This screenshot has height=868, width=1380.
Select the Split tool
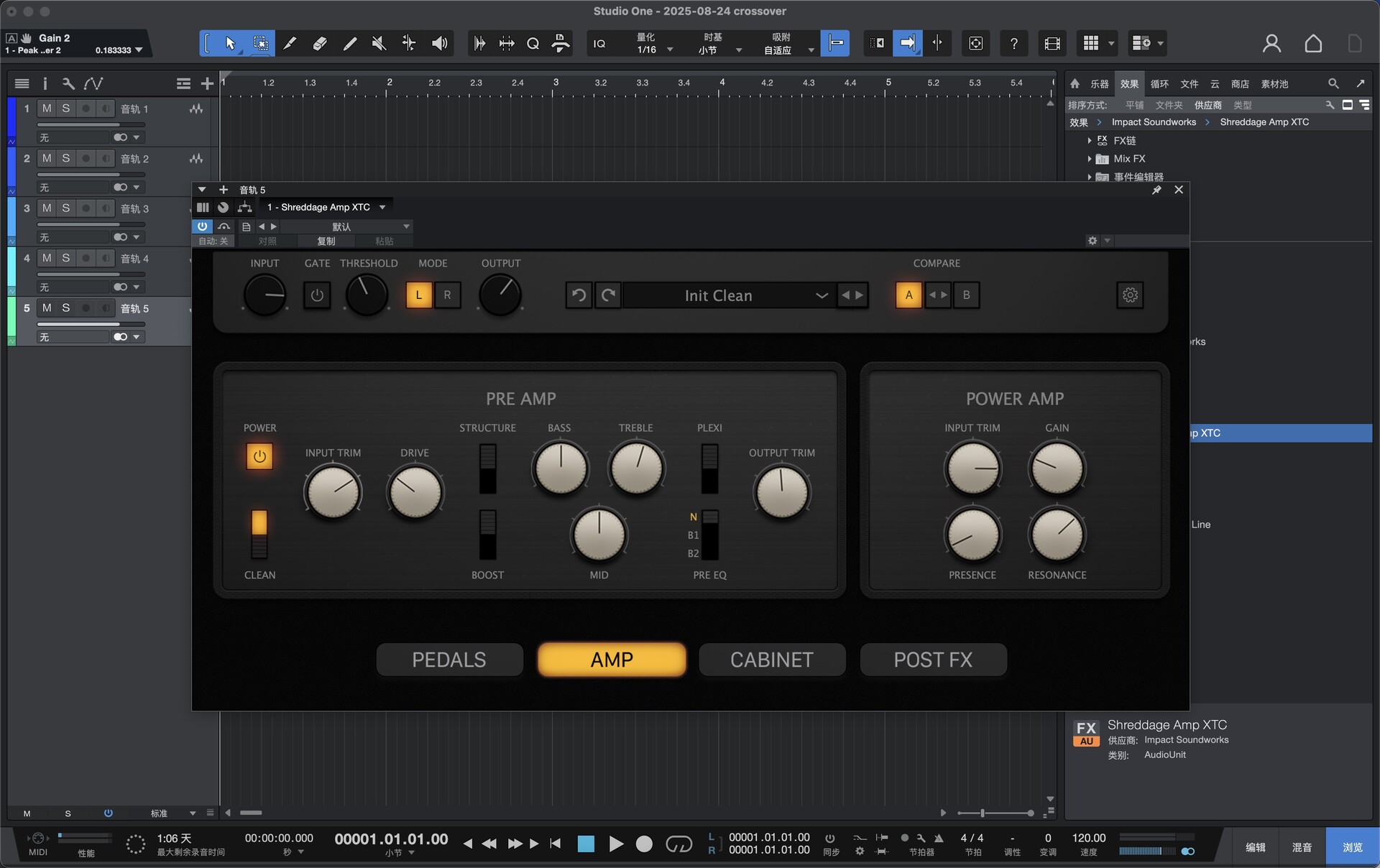(x=290, y=44)
